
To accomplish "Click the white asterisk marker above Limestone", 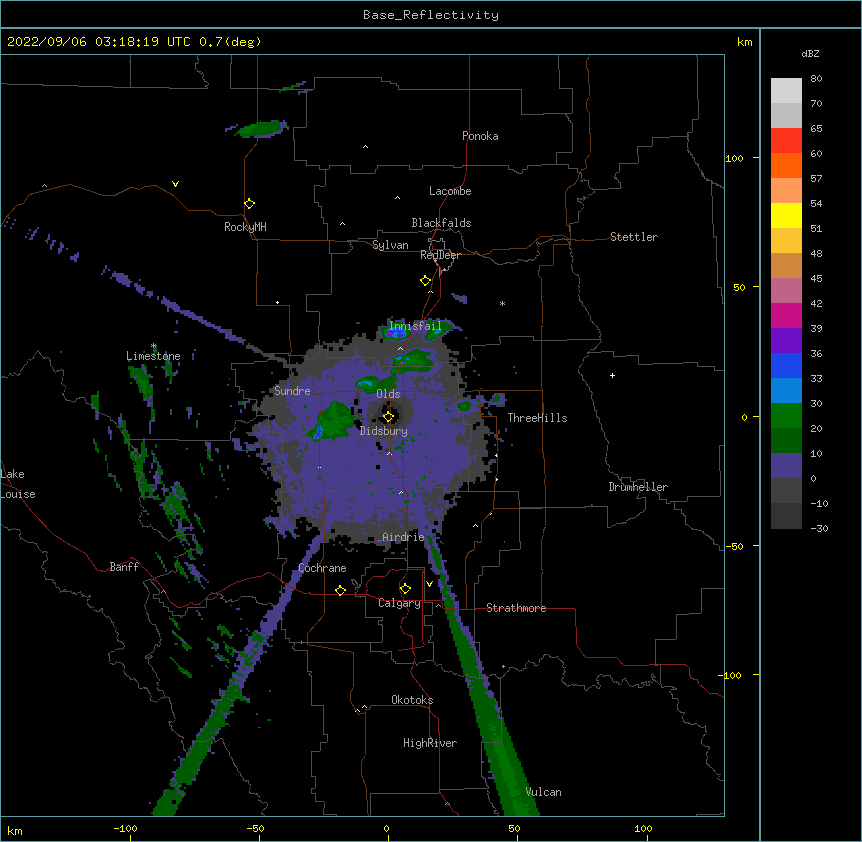I will click(154, 346).
